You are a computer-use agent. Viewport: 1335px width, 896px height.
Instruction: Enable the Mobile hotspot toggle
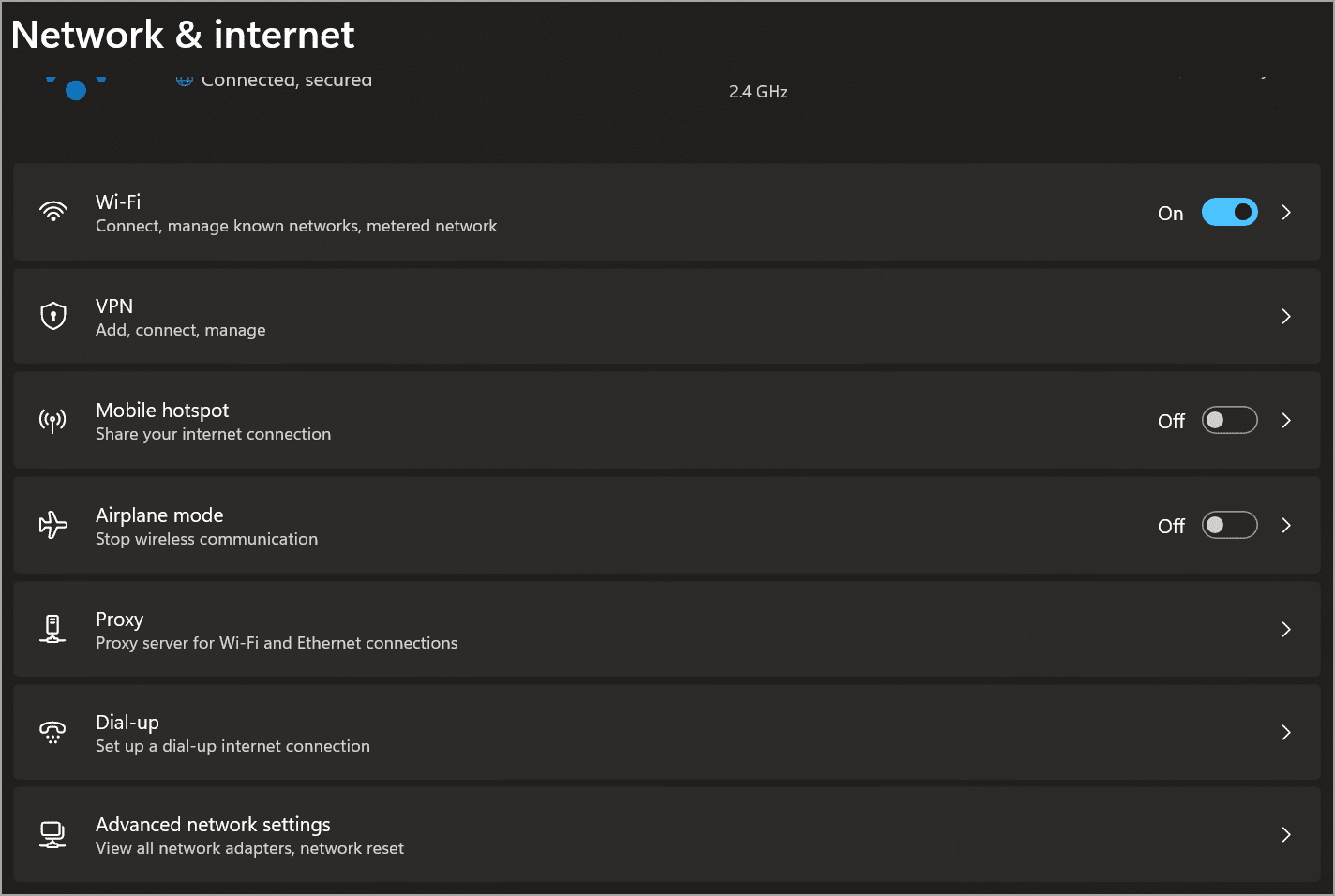[1230, 420]
